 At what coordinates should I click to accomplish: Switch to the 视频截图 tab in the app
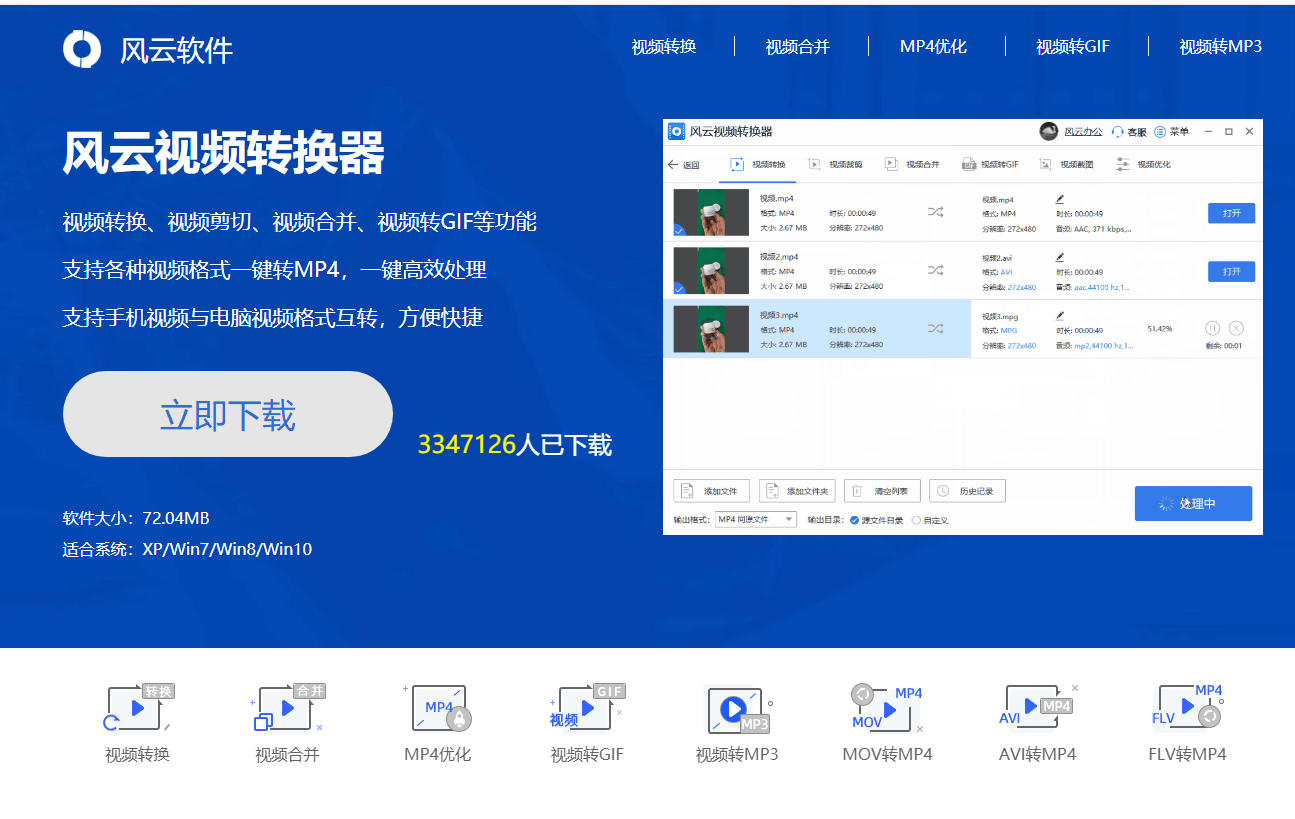pyautogui.click(x=1067, y=164)
